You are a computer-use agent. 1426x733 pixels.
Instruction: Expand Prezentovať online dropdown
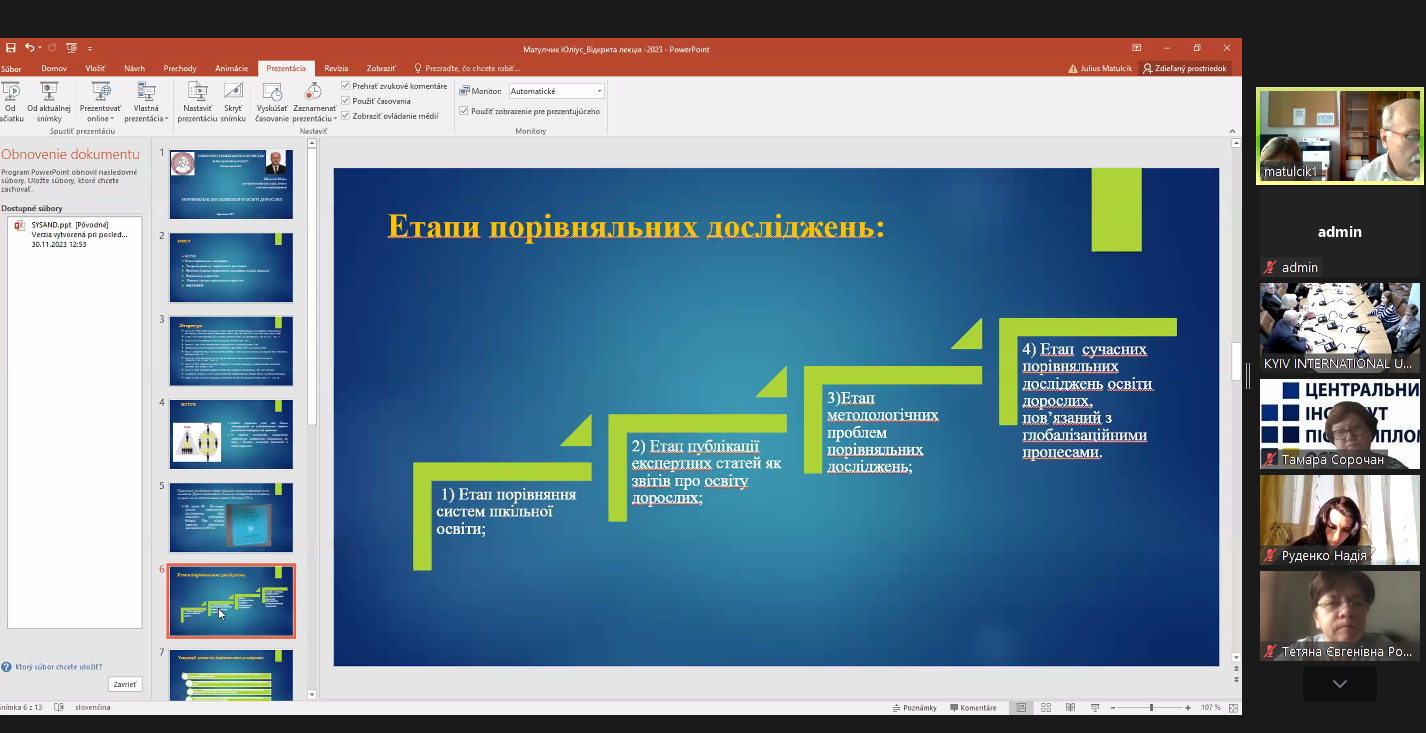point(100,100)
